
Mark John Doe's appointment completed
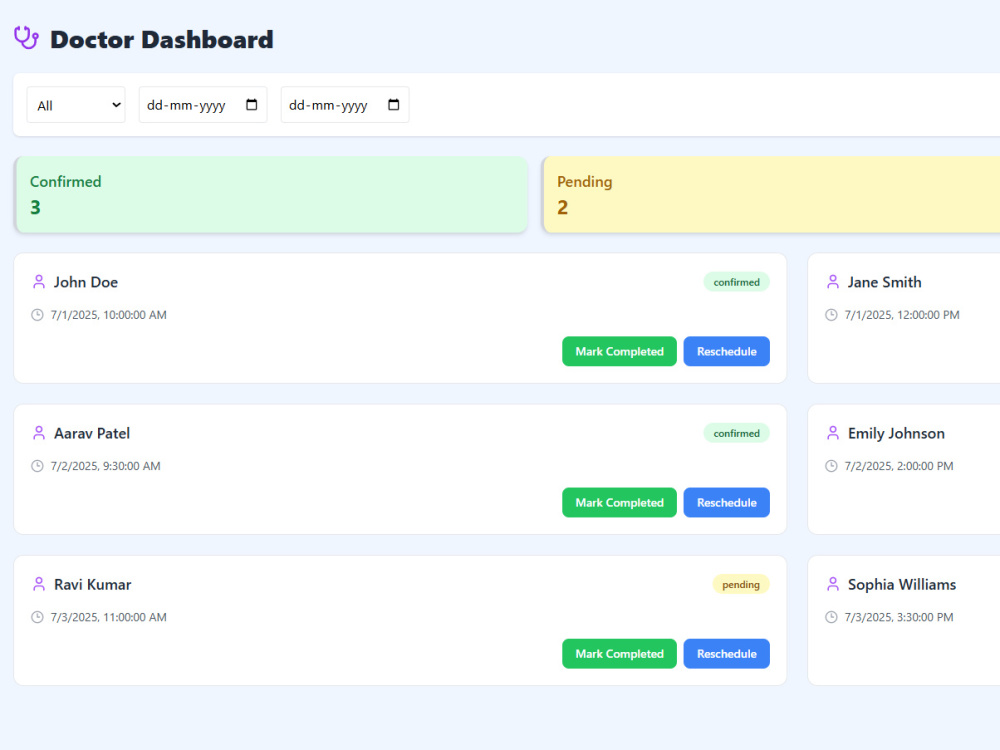point(619,351)
